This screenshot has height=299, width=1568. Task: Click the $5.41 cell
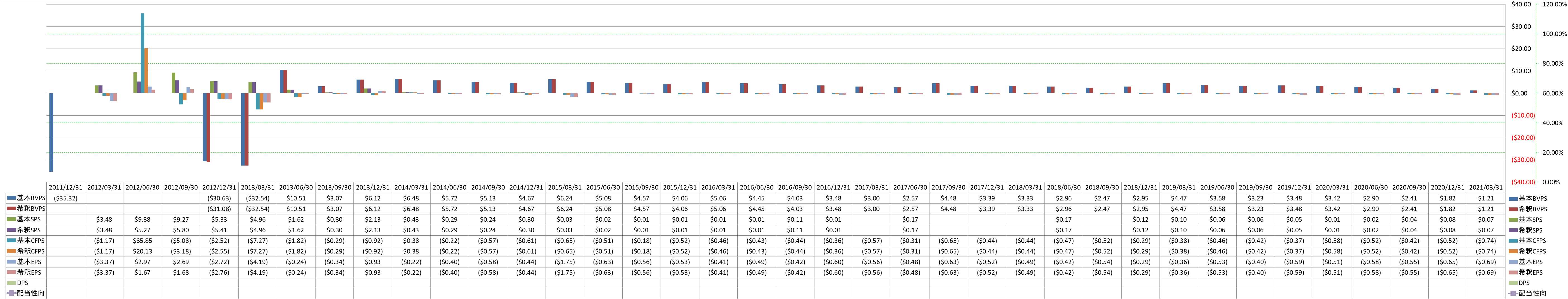click(219, 230)
